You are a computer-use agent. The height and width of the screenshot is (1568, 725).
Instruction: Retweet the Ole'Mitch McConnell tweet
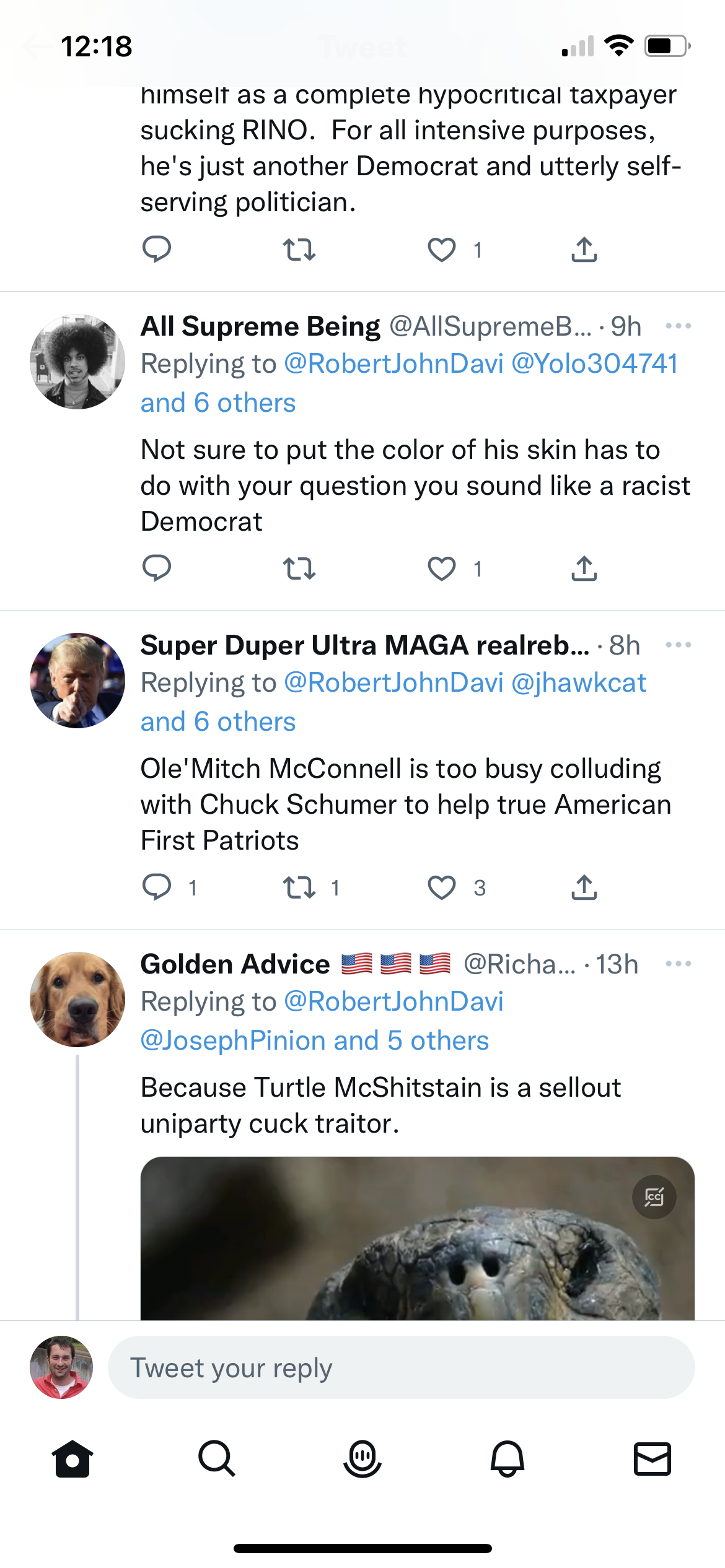(x=299, y=887)
